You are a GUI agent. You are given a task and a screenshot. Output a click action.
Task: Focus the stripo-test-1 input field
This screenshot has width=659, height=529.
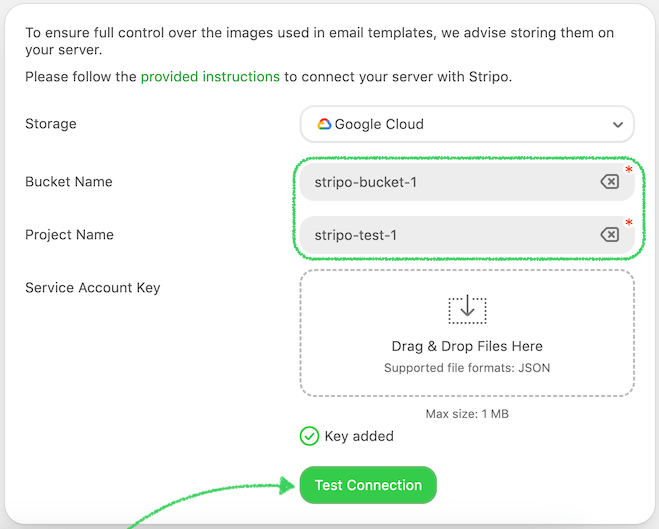point(450,235)
